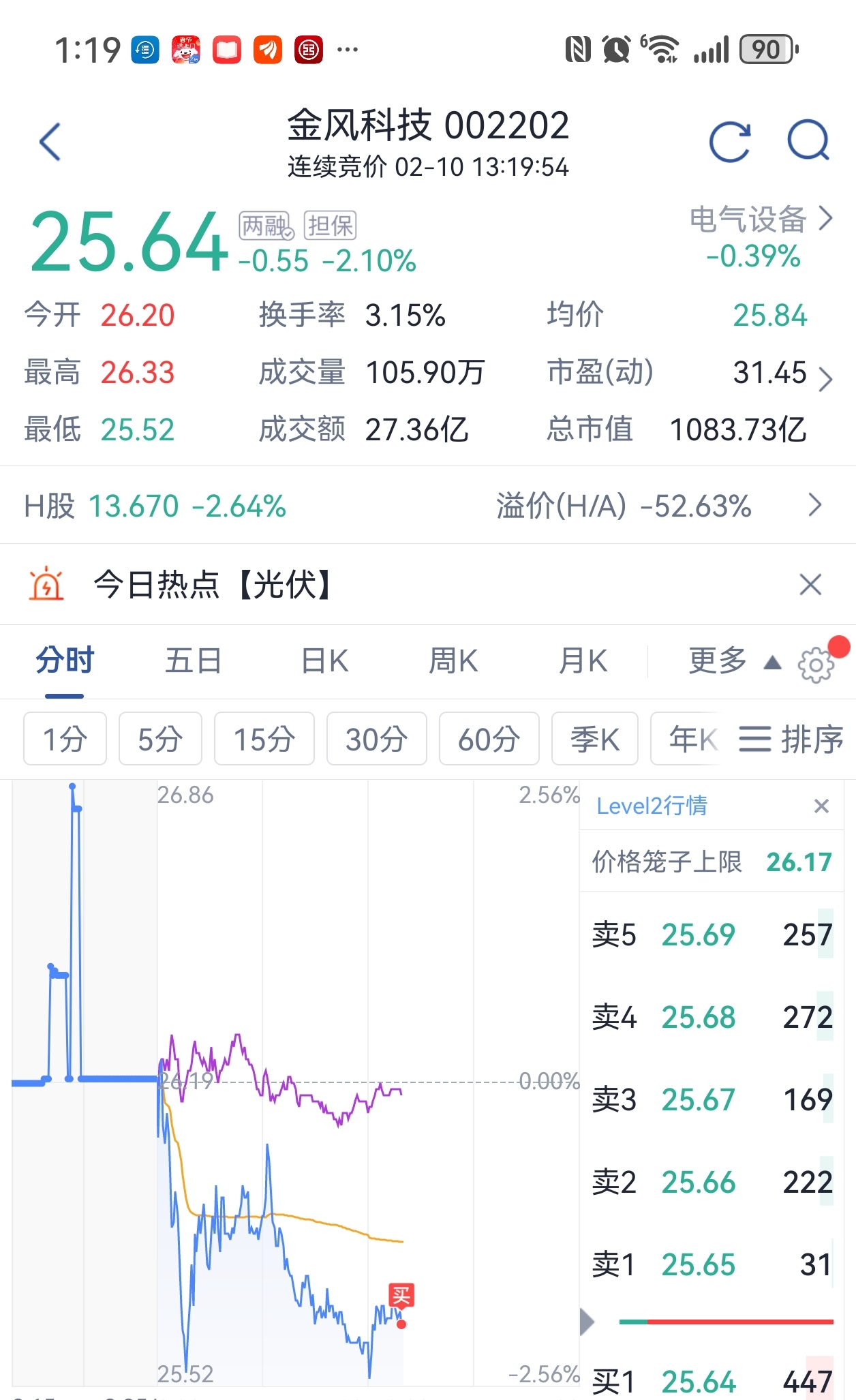Select the 1分 interval button

(65, 739)
